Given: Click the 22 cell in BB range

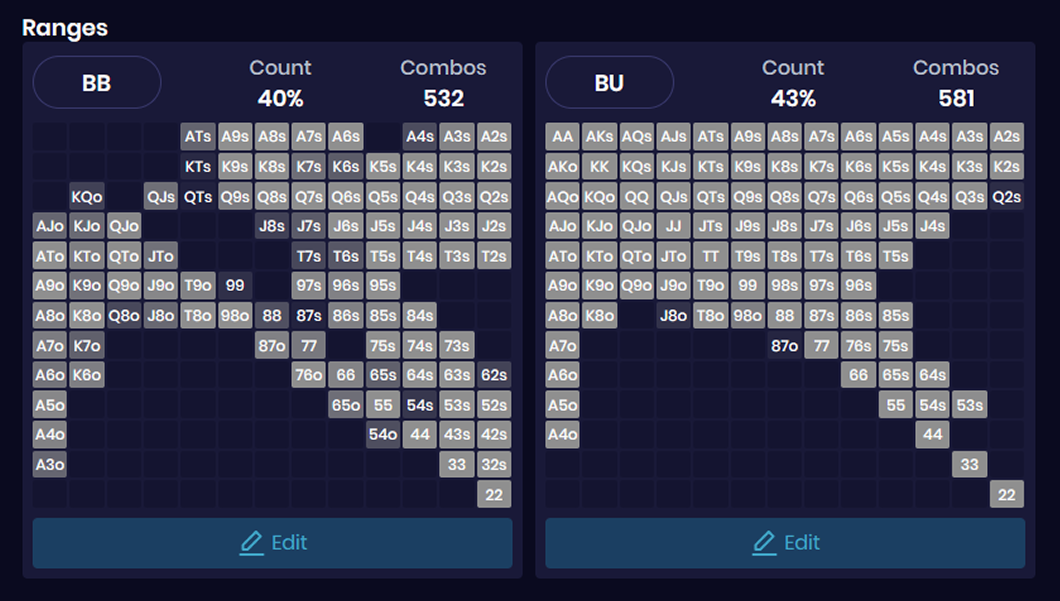Looking at the screenshot, I should pos(494,494).
